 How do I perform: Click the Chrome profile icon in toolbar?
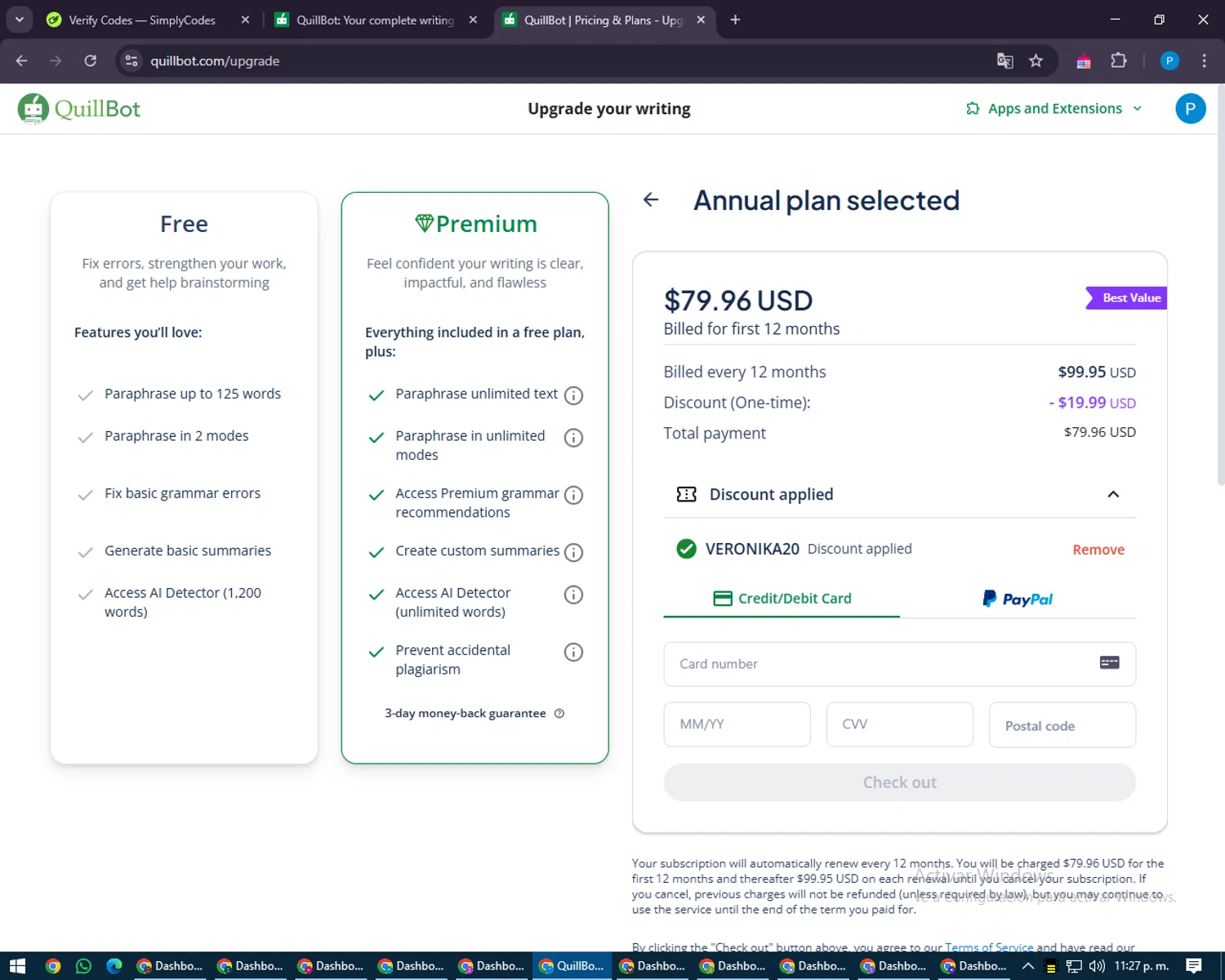[x=1169, y=60]
